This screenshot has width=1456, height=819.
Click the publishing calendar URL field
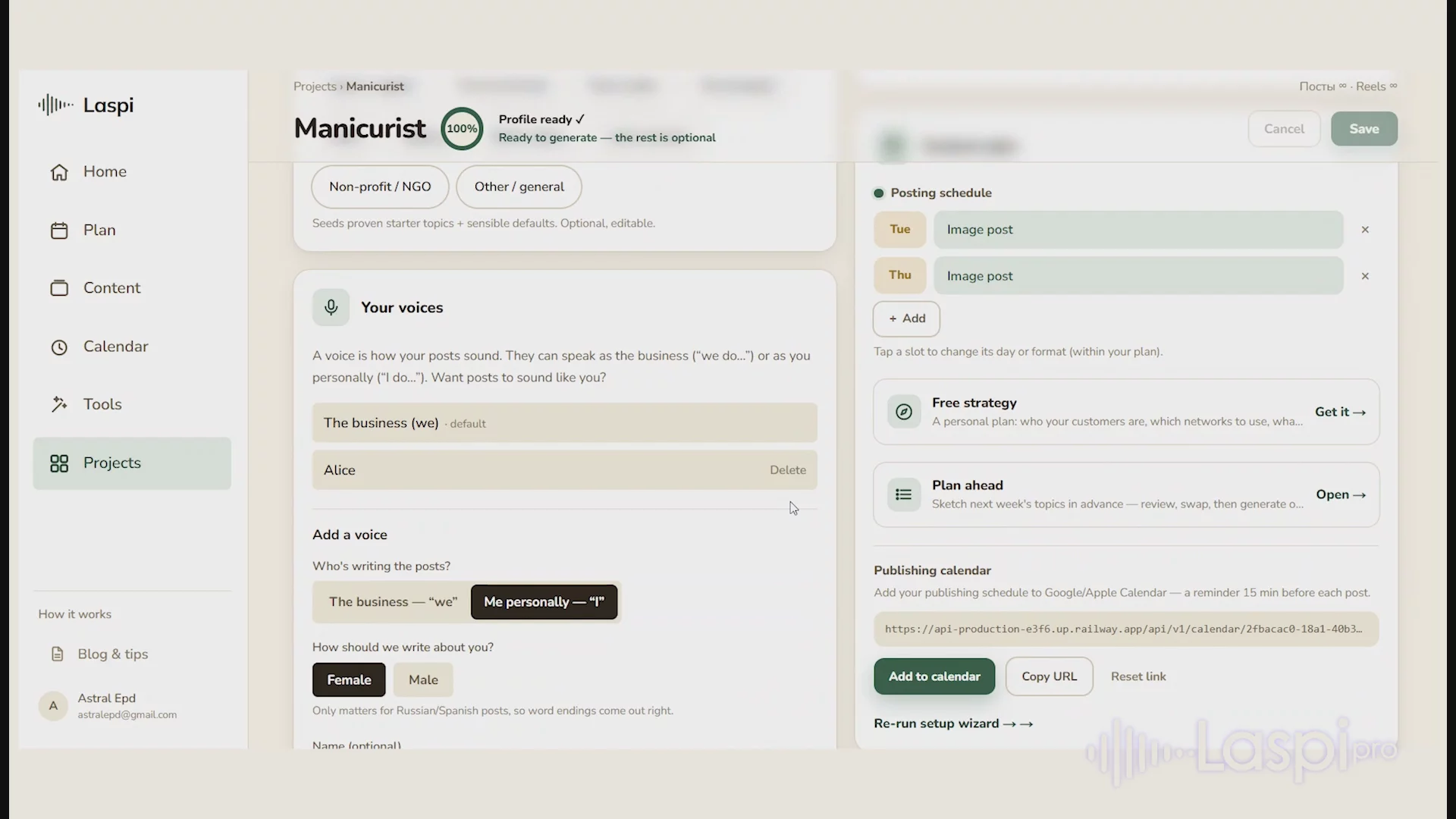1126,629
